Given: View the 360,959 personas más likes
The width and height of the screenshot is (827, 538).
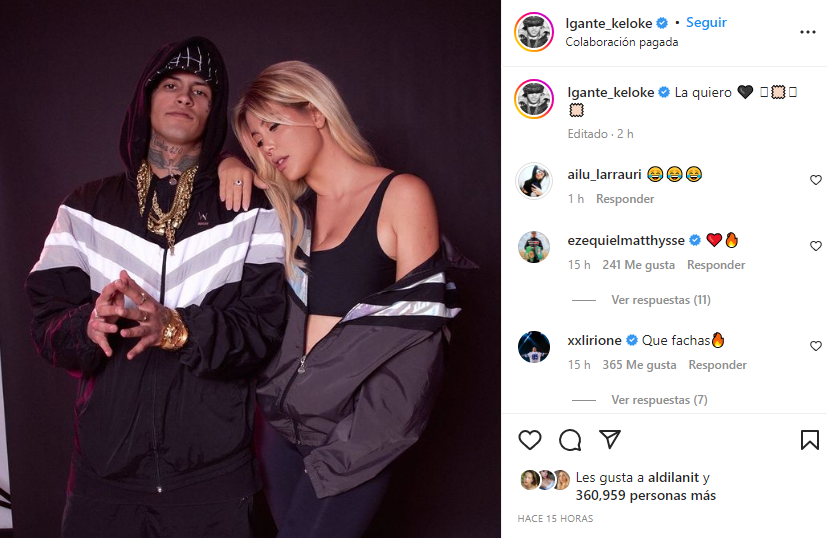Looking at the screenshot, I should pos(646,495).
